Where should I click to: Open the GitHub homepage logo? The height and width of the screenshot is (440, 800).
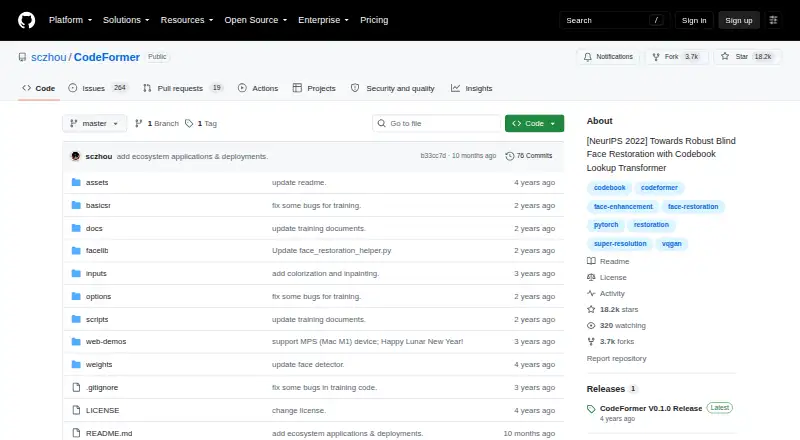point(27,20)
